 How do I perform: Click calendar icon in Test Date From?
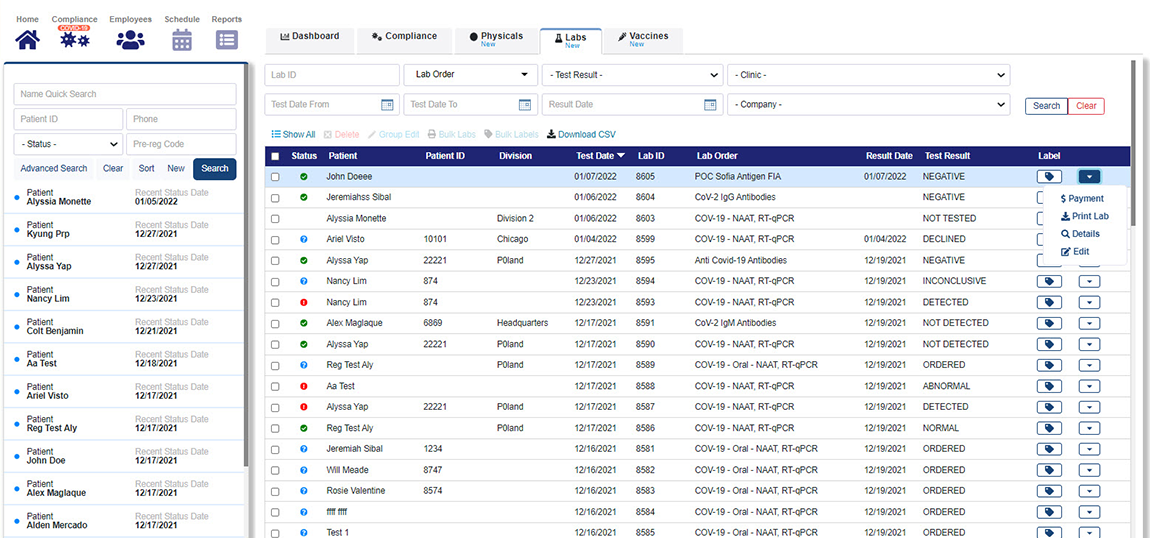[x=388, y=105]
